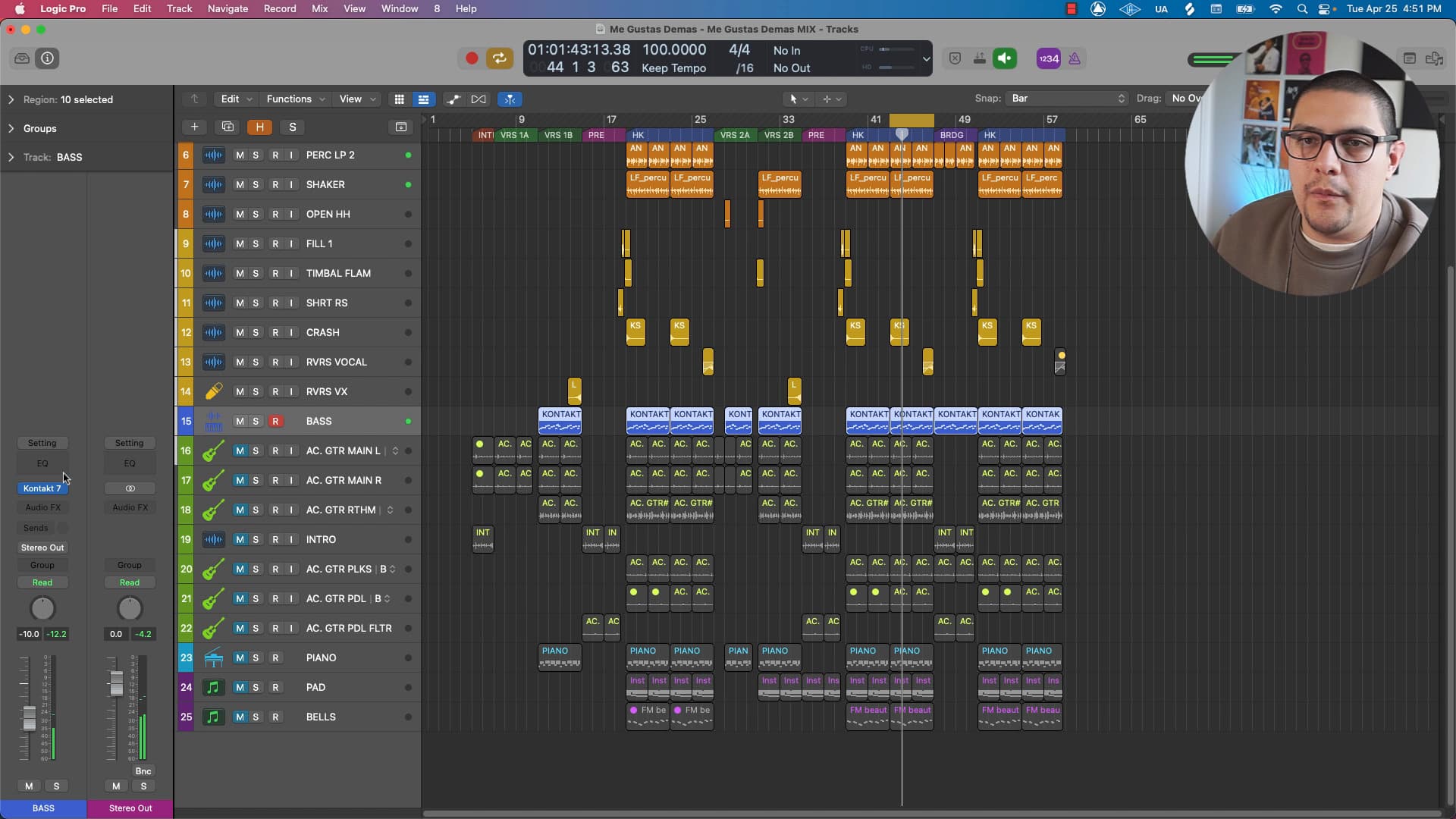Mute the PIANO track
This screenshot has width=1456, height=819.
coord(240,657)
